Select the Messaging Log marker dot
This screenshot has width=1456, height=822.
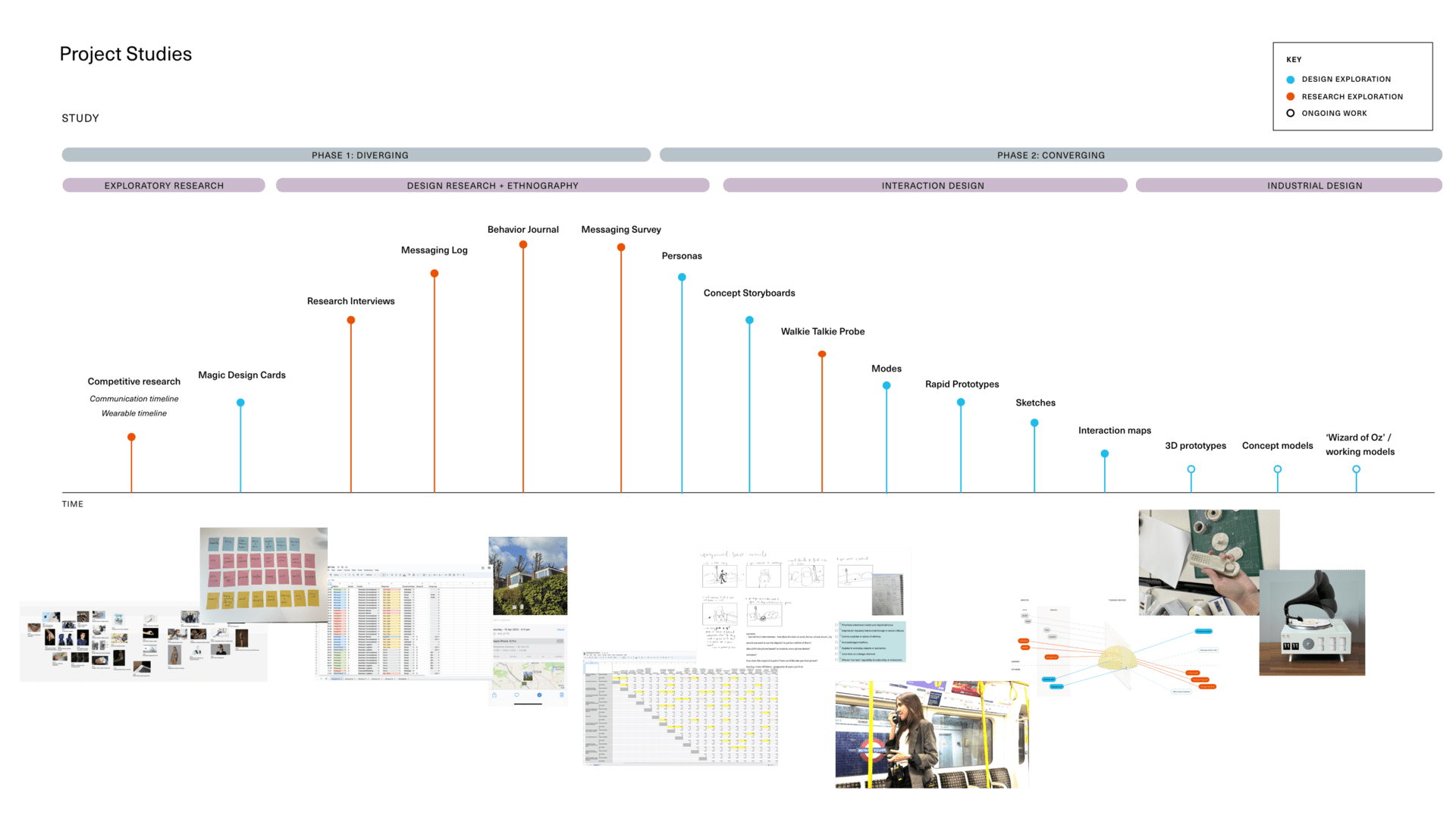tap(435, 274)
